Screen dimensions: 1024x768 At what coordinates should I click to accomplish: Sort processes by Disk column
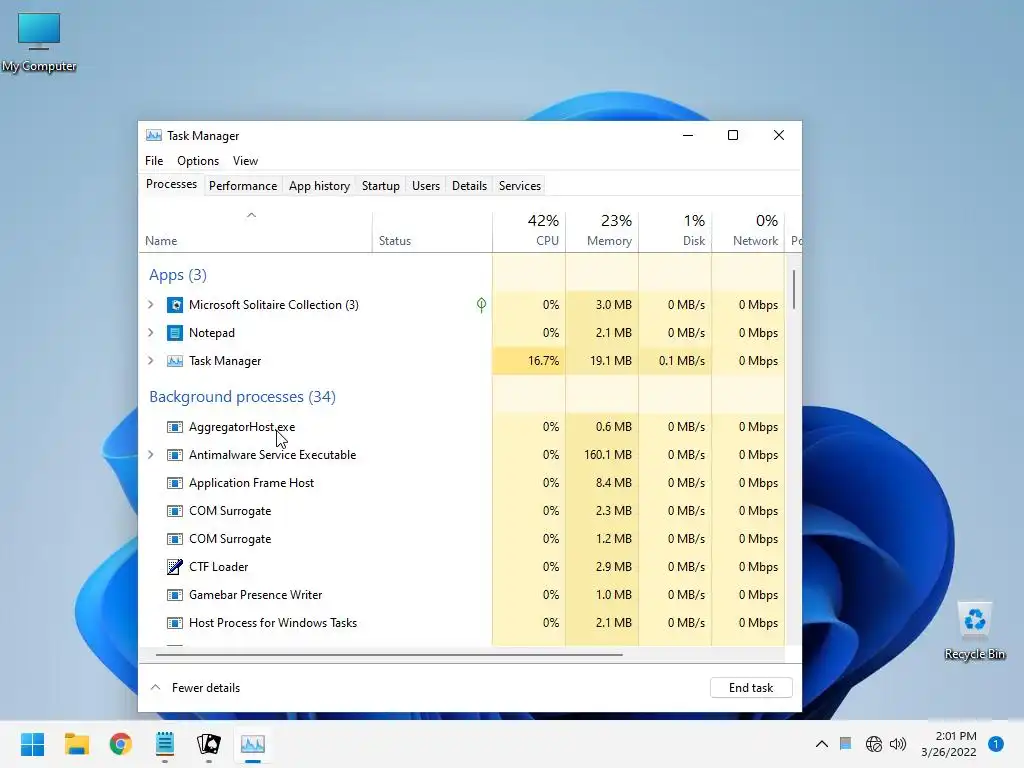(x=675, y=231)
